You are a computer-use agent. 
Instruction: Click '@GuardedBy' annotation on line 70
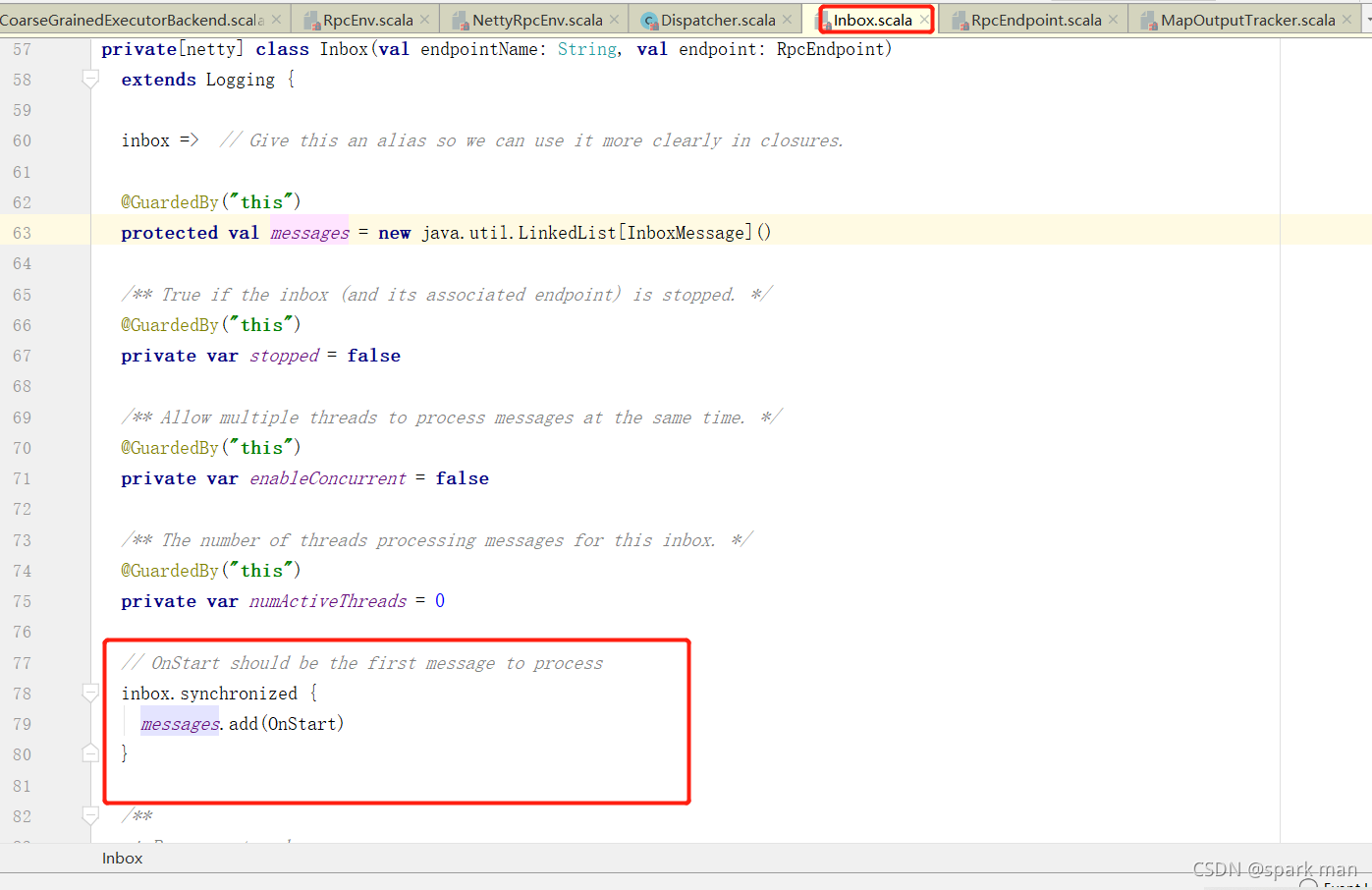click(x=170, y=448)
